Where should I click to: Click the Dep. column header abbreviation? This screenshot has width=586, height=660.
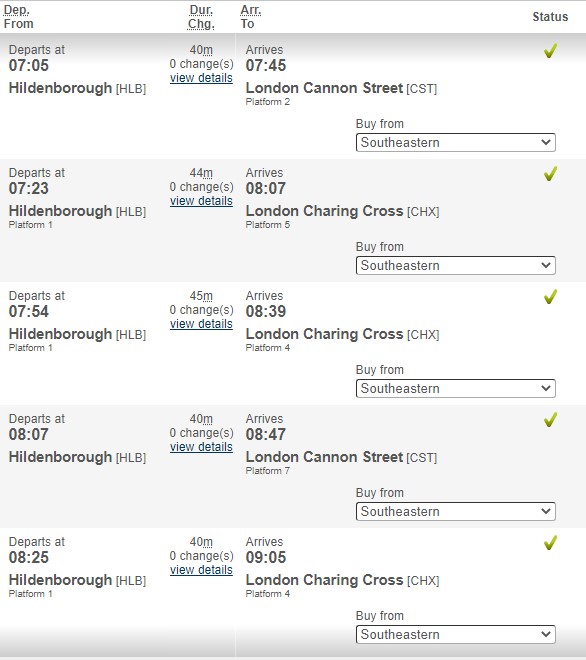click(16, 10)
